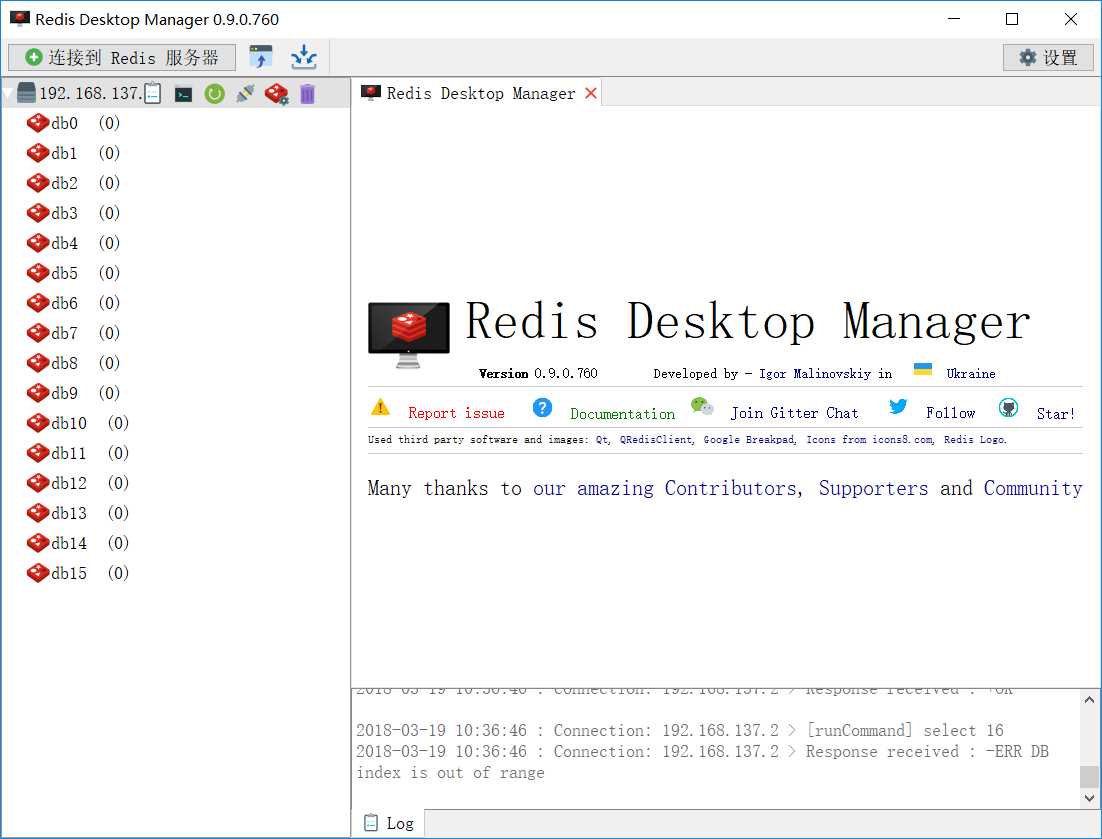
Task: Open the QRedisClient link
Action: [657, 440]
